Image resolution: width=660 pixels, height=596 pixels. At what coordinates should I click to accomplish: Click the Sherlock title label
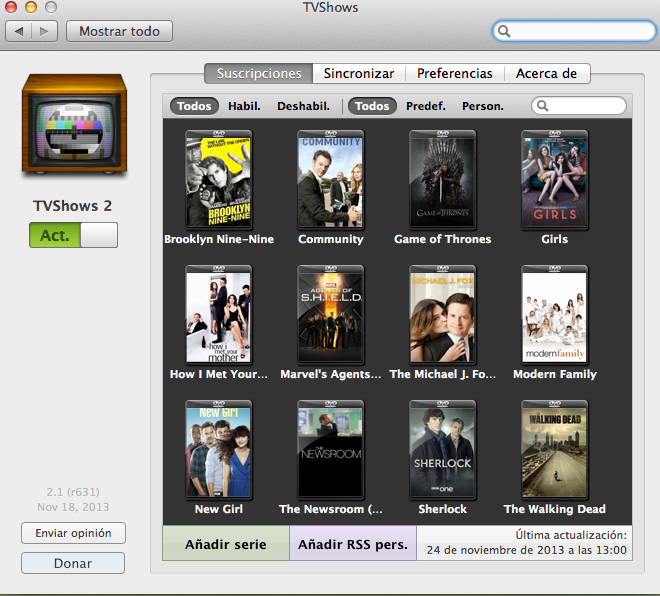pyautogui.click(x=442, y=509)
